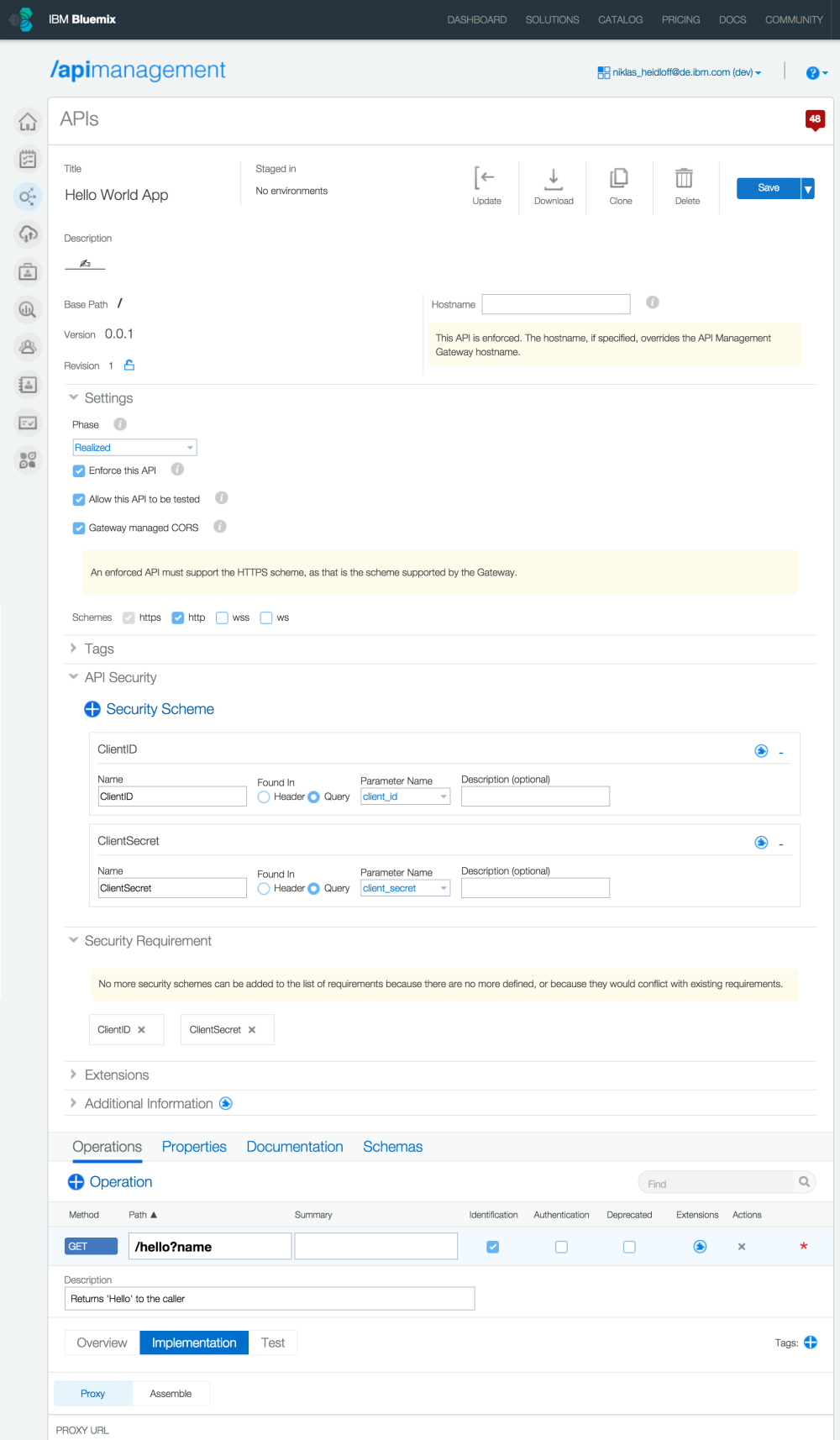840x1440 pixels.
Task: Add a new Security Scheme
Action: [92, 709]
